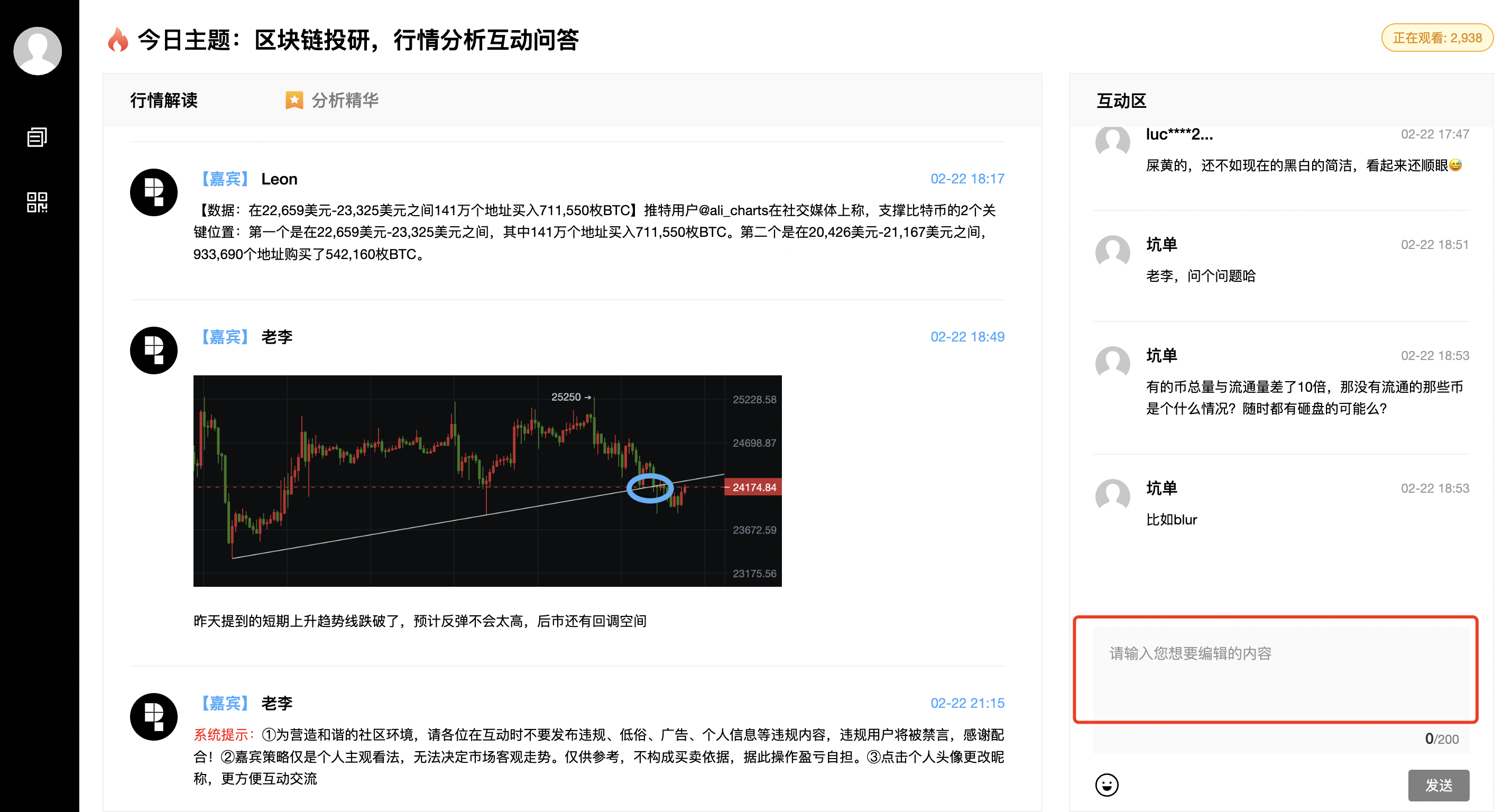Screen dimensions: 1512x812
Task: Switch to the 分析精华 tab
Action: point(332,100)
